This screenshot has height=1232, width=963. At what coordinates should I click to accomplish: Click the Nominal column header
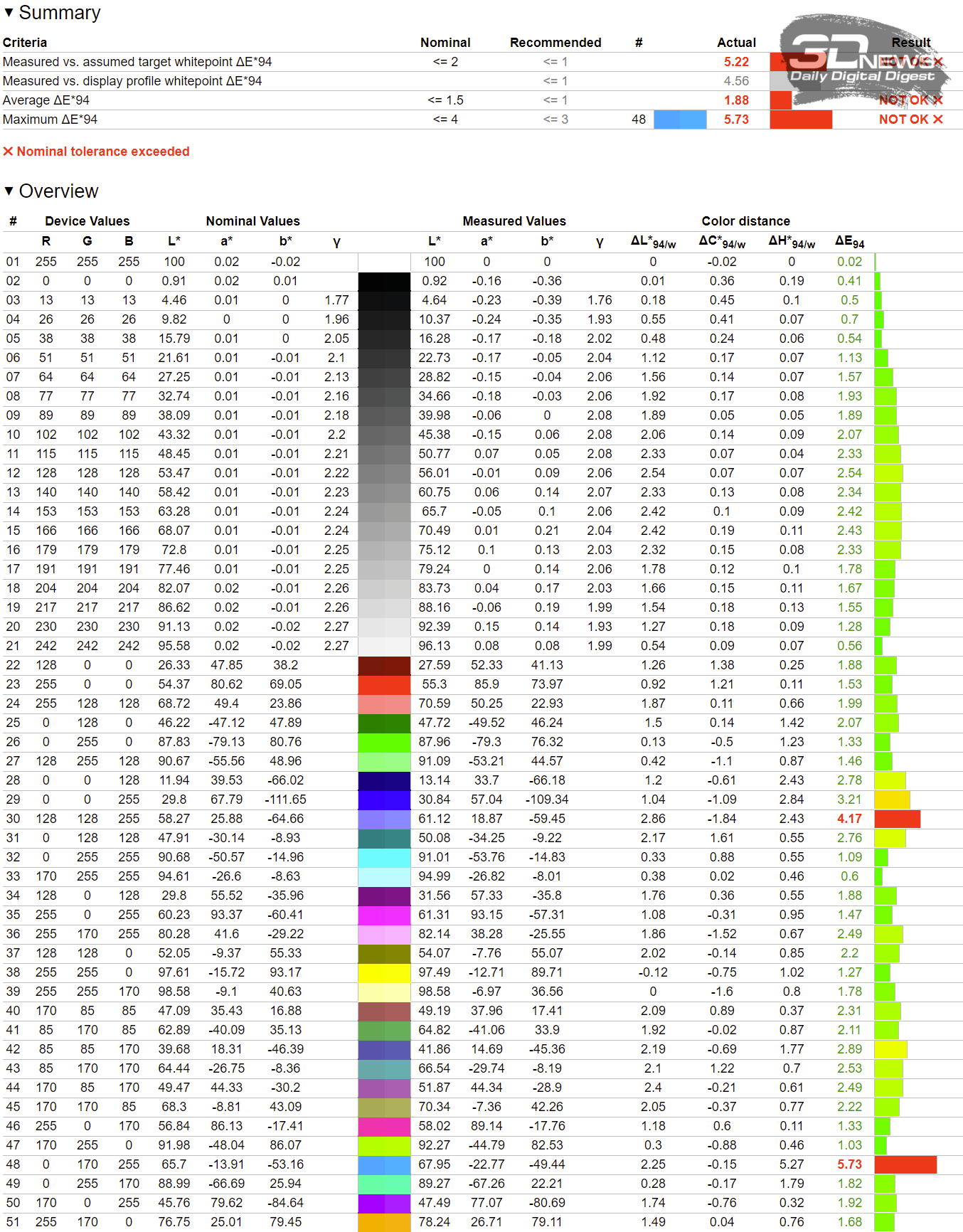pyautogui.click(x=445, y=43)
